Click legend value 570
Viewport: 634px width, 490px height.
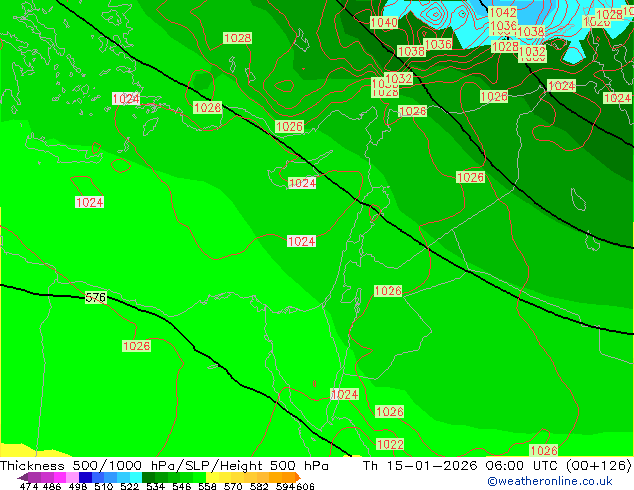pyautogui.click(x=233, y=486)
